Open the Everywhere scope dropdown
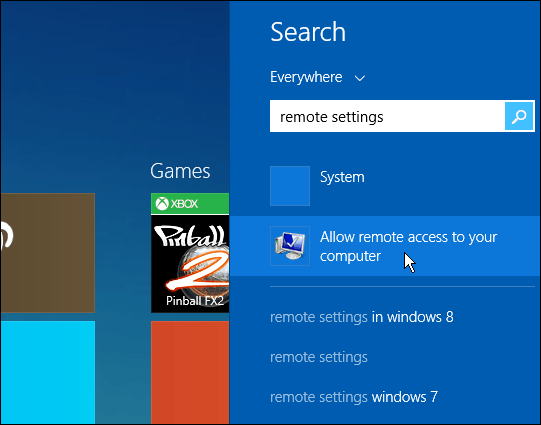The height and width of the screenshot is (425, 541). 317,77
